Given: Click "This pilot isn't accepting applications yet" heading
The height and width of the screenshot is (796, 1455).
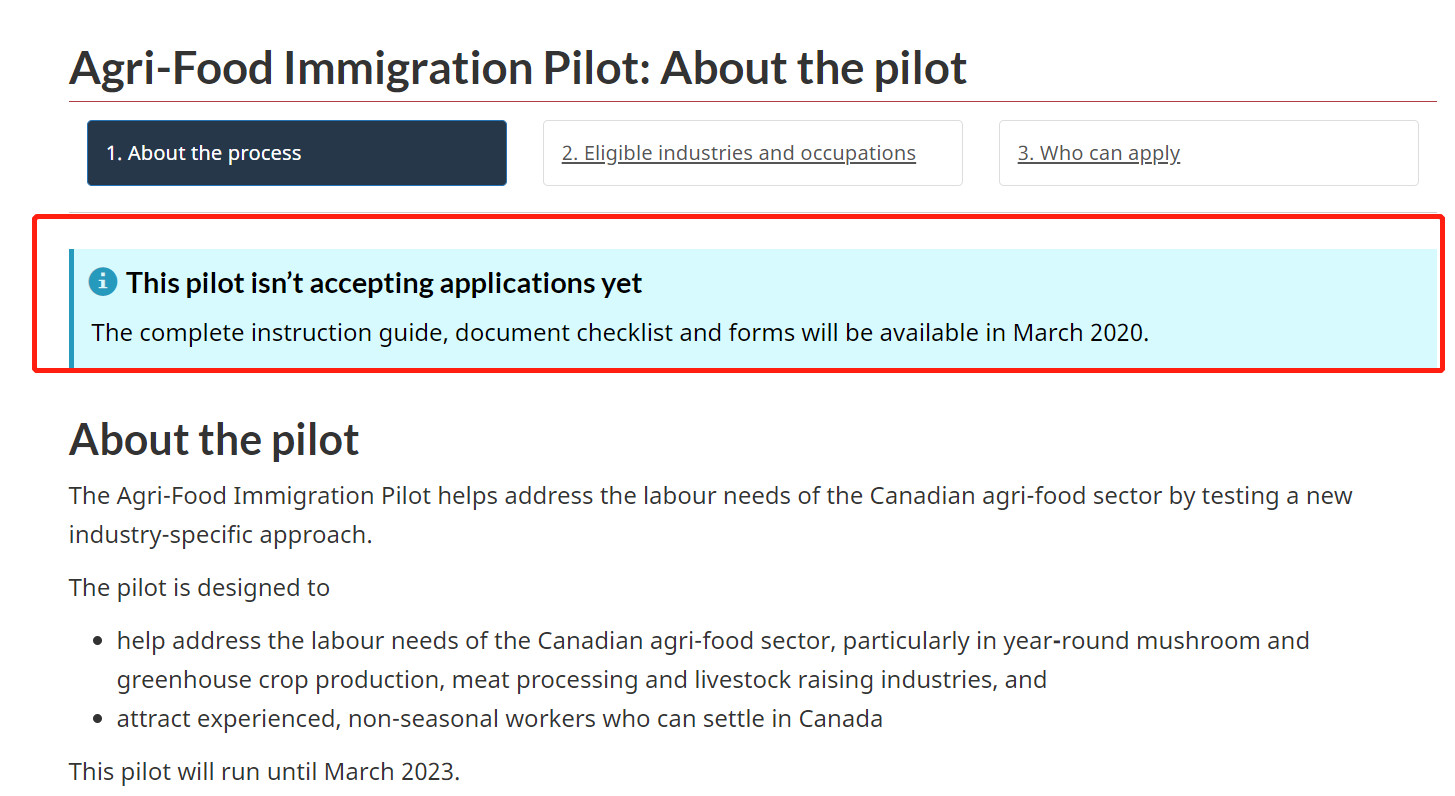Looking at the screenshot, I should pyautogui.click(x=384, y=283).
